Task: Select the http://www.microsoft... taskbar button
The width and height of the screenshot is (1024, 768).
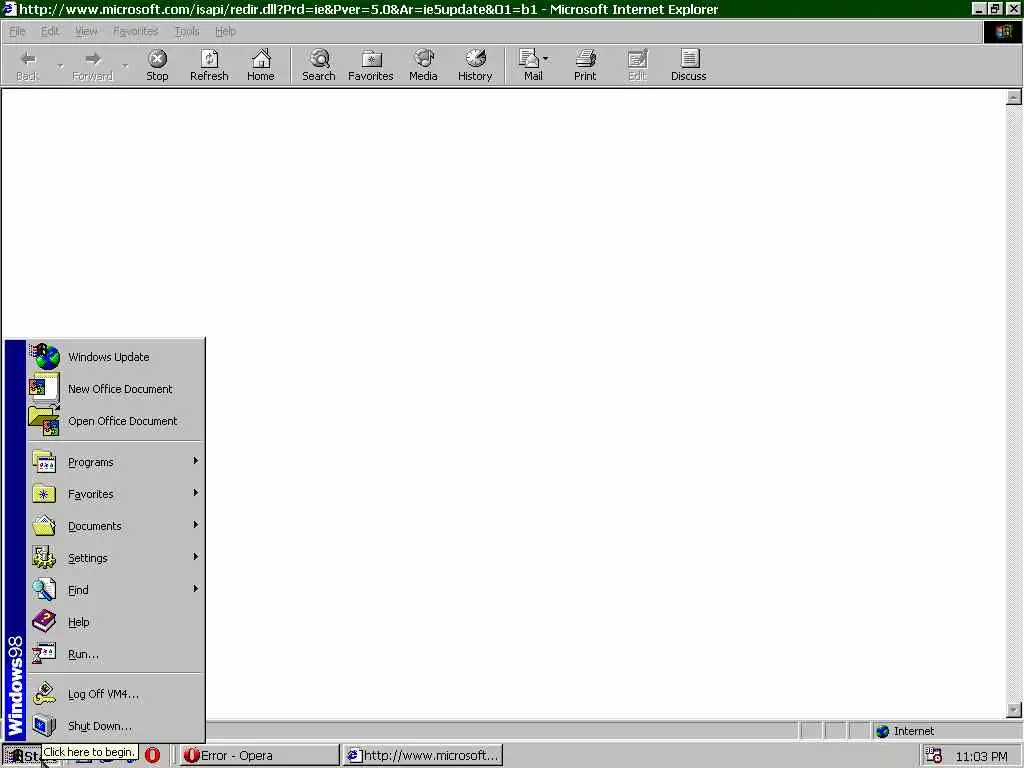Action: [423, 756]
